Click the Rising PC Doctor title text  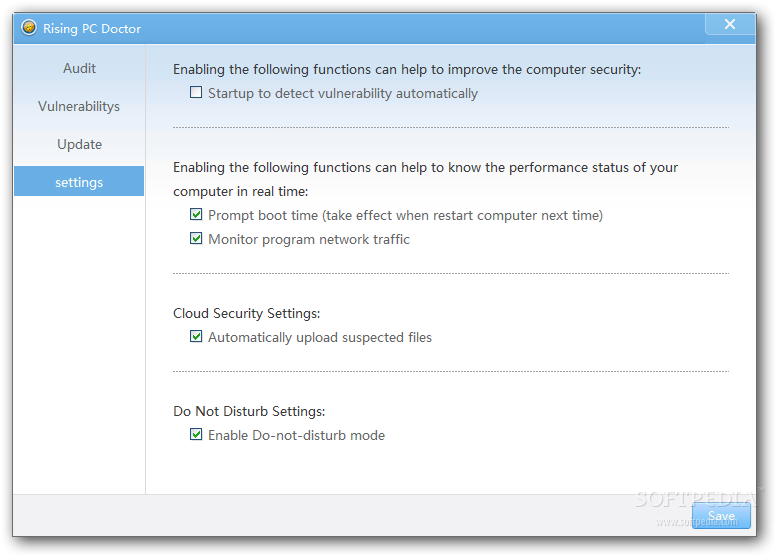point(92,29)
